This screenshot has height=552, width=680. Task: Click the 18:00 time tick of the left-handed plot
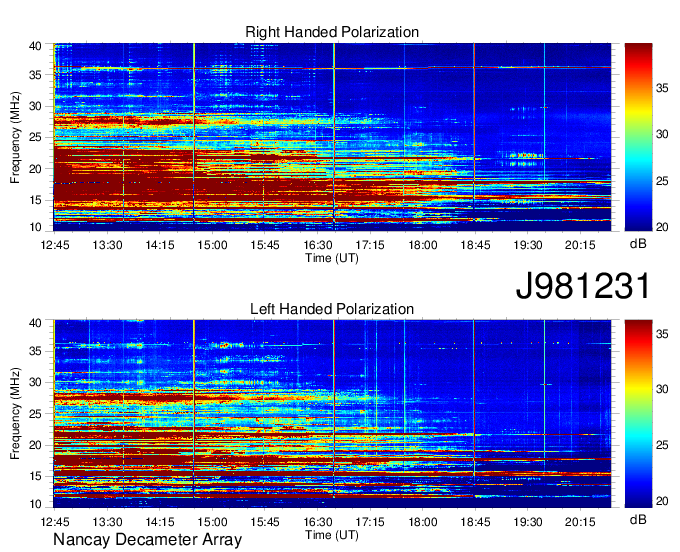point(423,522)
